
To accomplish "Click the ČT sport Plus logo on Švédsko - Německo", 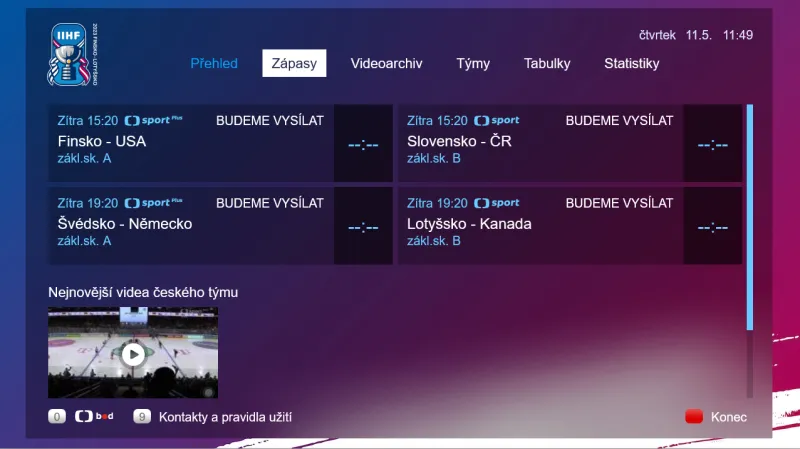I will click(x=153, y=203).
